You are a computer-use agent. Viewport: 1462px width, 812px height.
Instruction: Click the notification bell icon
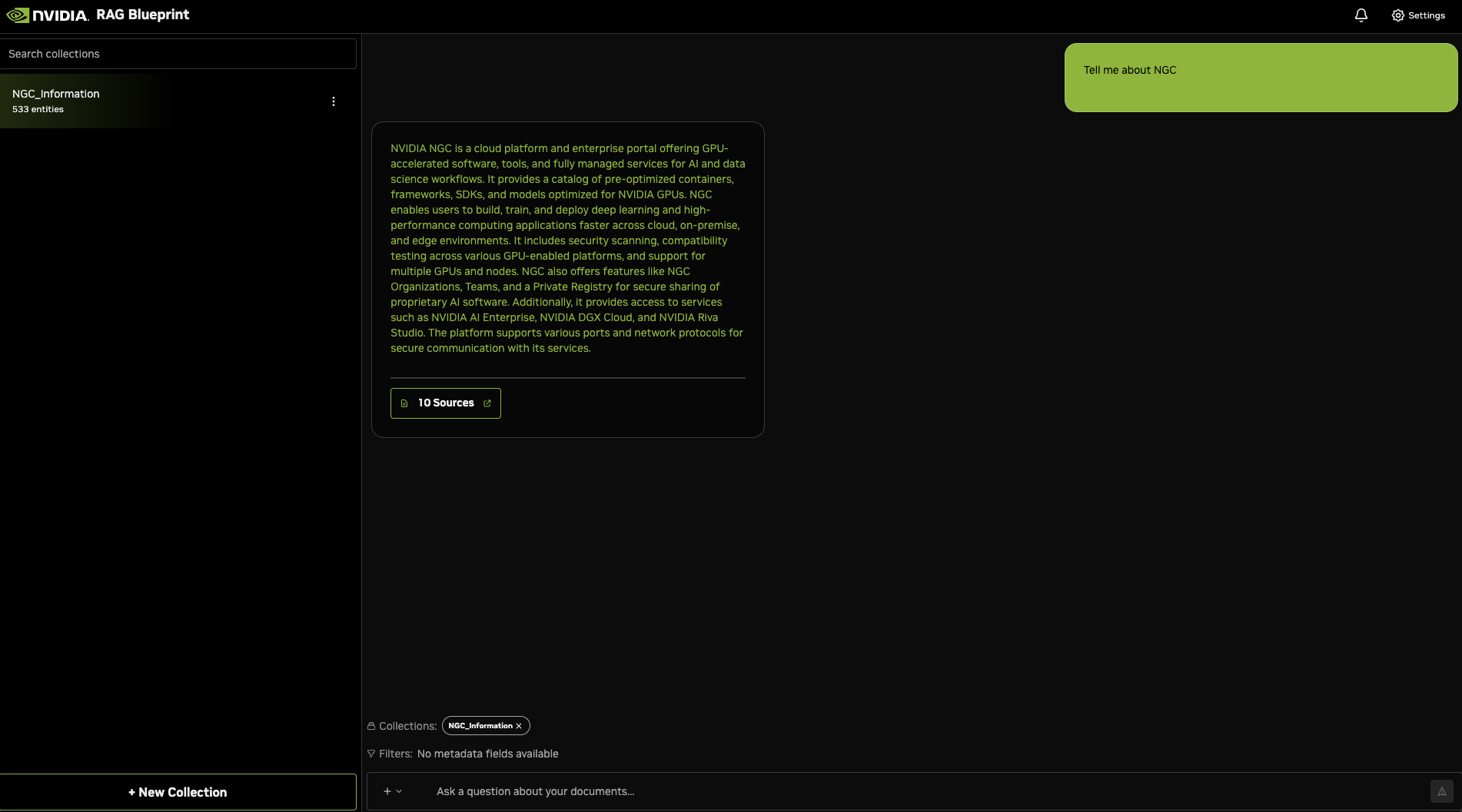point(1361,15)
